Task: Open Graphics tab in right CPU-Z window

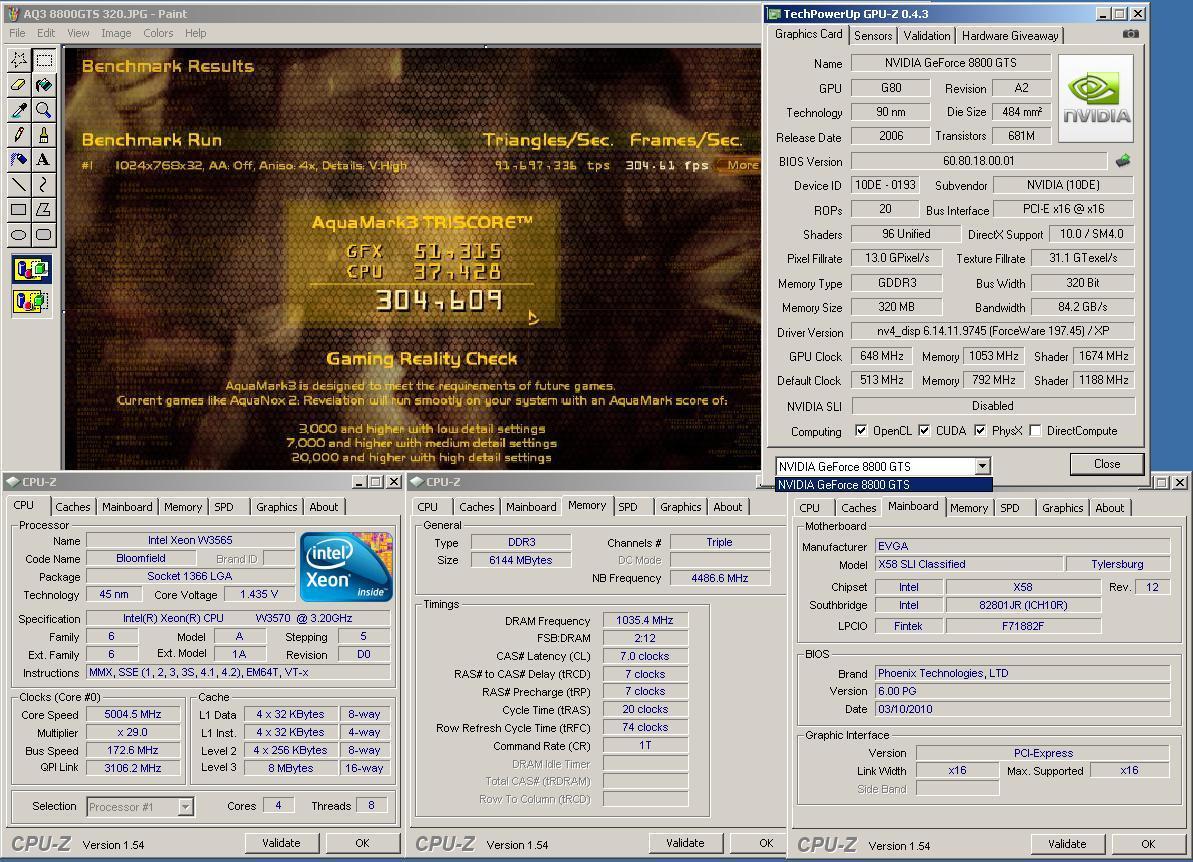Action: click(x=1062, y=507)
